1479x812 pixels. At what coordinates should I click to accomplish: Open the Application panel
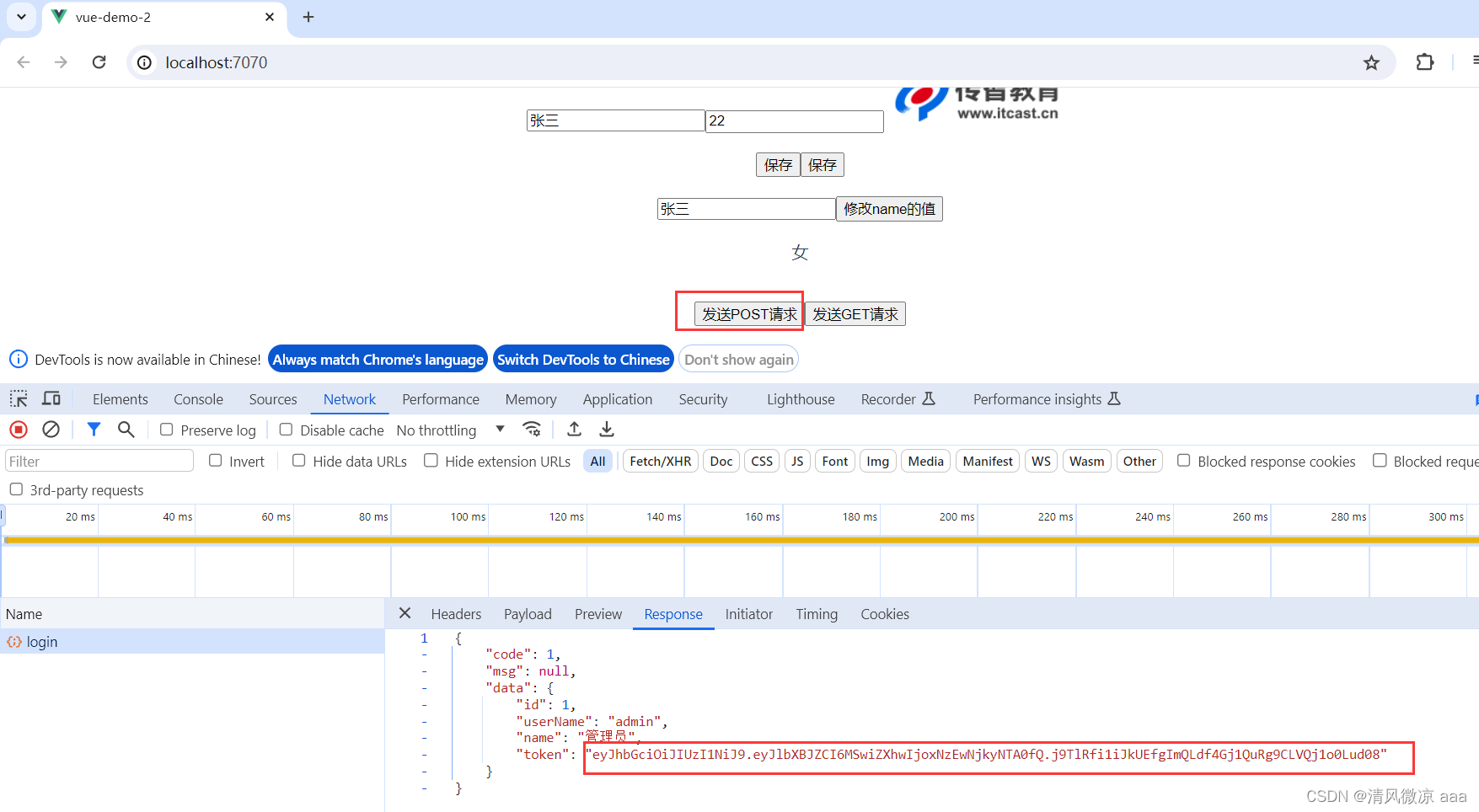(618, 399)
